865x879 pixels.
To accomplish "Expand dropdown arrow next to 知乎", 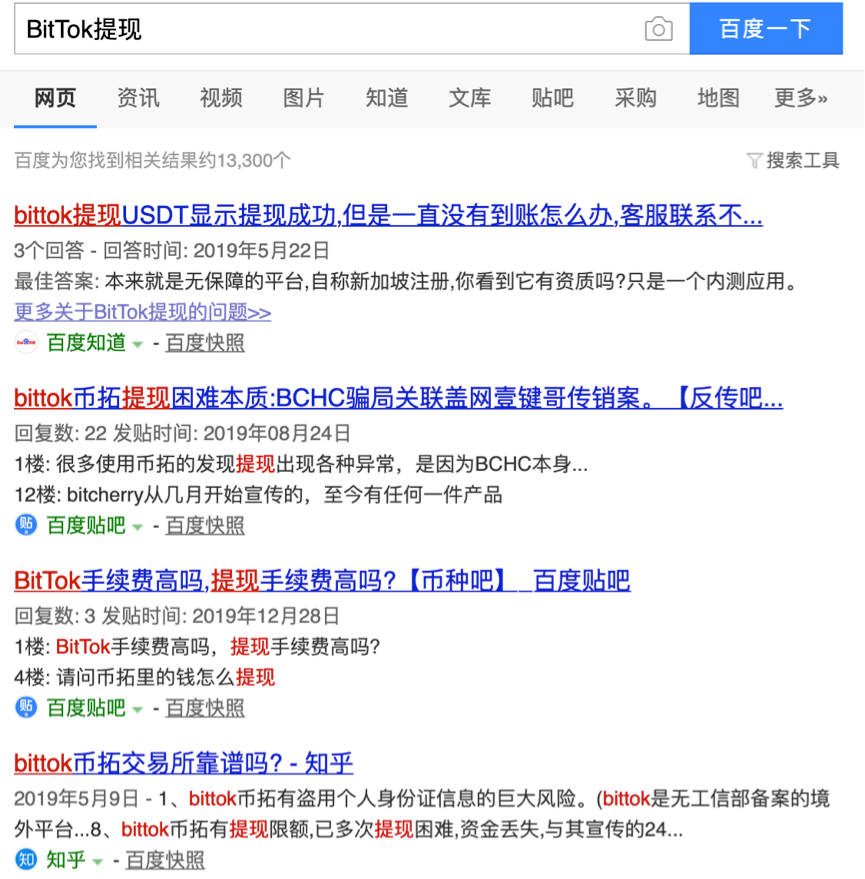I will 98,862.
